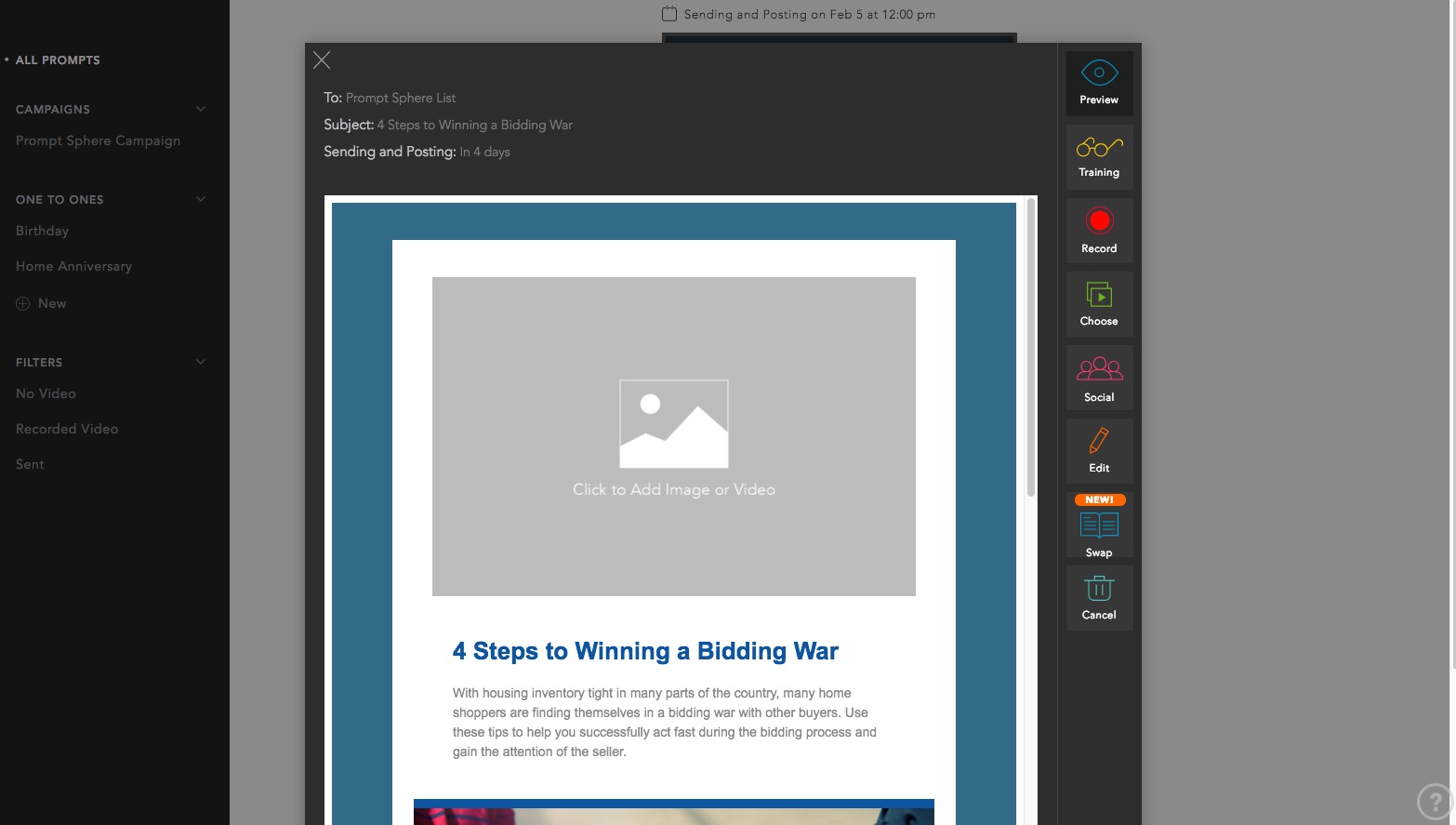Create a New one-to-one
Viewport: 1456px width, 825px height.
coord(52,303)
